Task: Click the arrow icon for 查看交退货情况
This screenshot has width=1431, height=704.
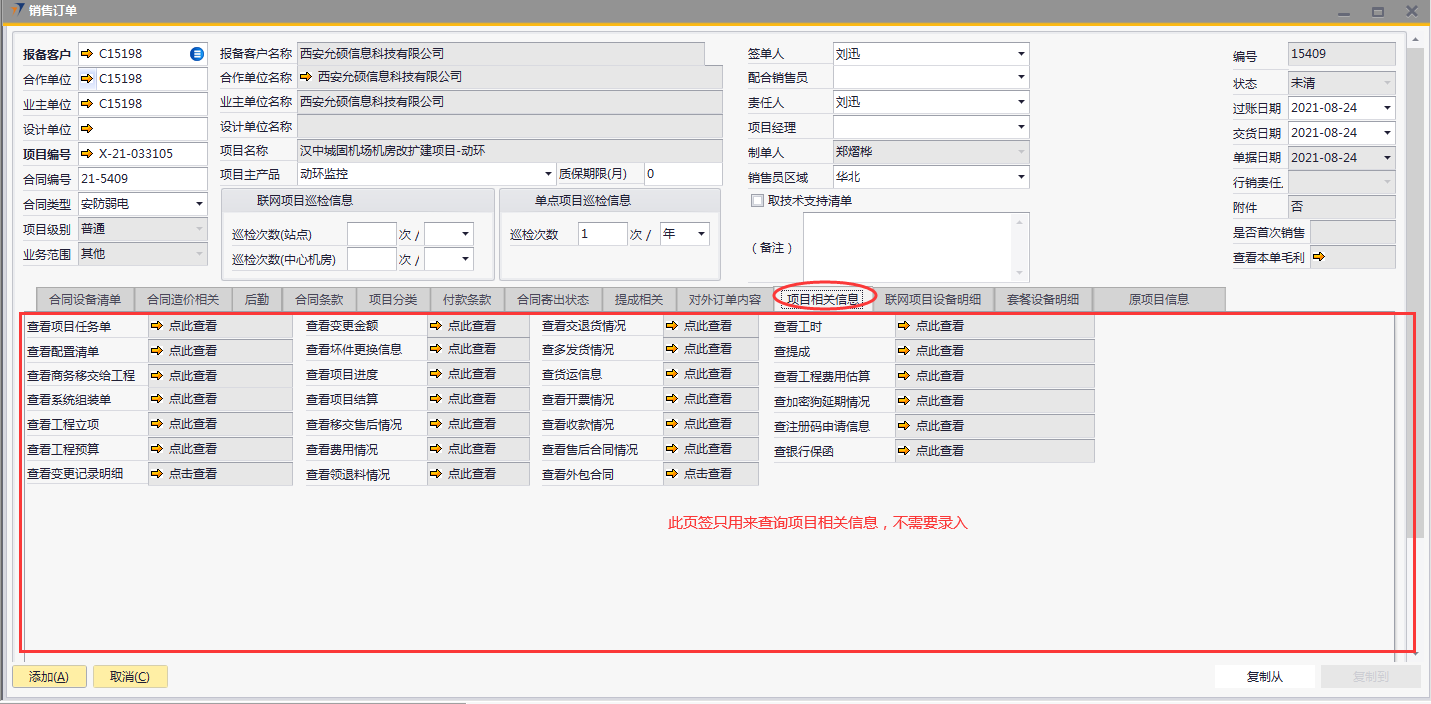Action: point(672,326)
